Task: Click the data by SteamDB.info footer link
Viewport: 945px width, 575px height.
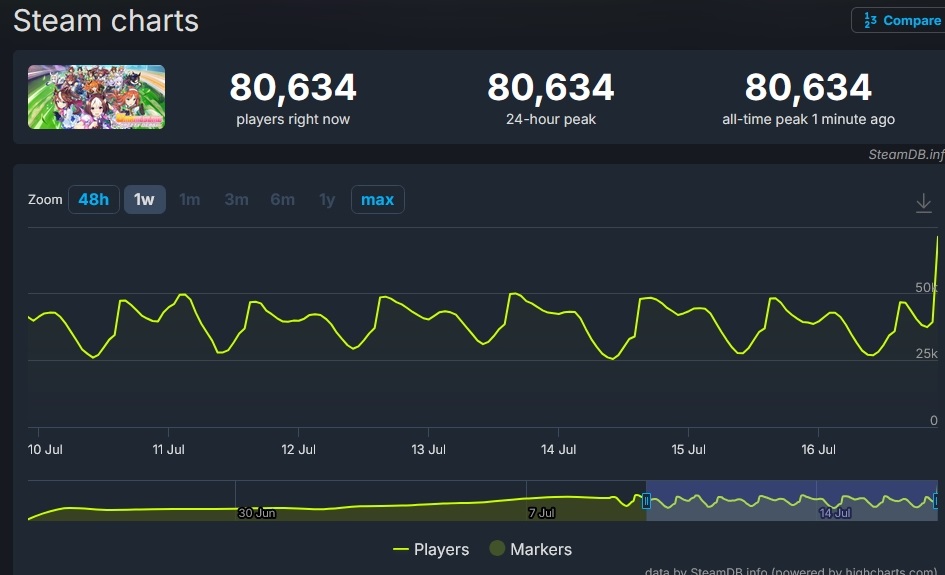Action: [791, 570]
